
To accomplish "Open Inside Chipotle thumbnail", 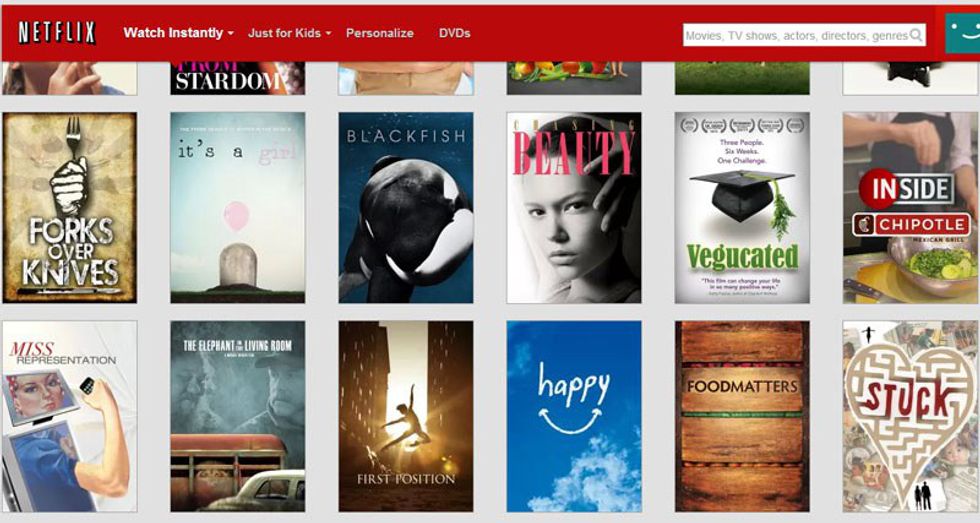I will pos(910,207).
